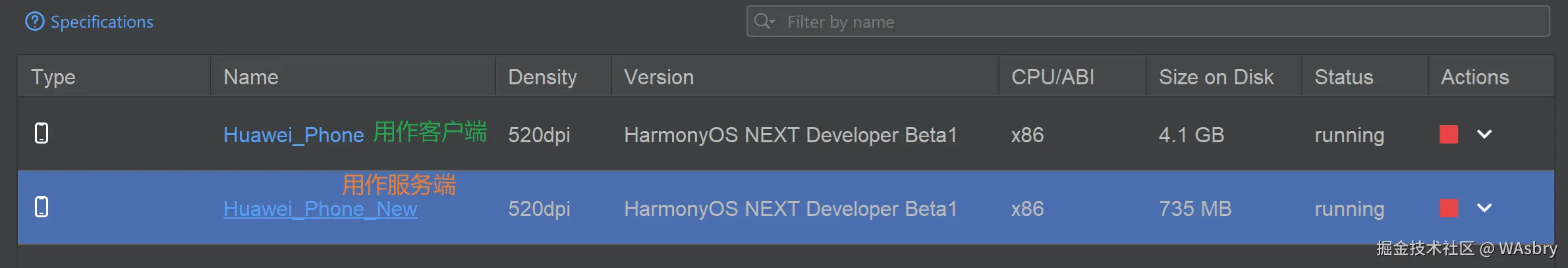The height and width of the screenshot is (268, 1568).
Task: Sort by the Density column header
Action: (x=542, y=77)
